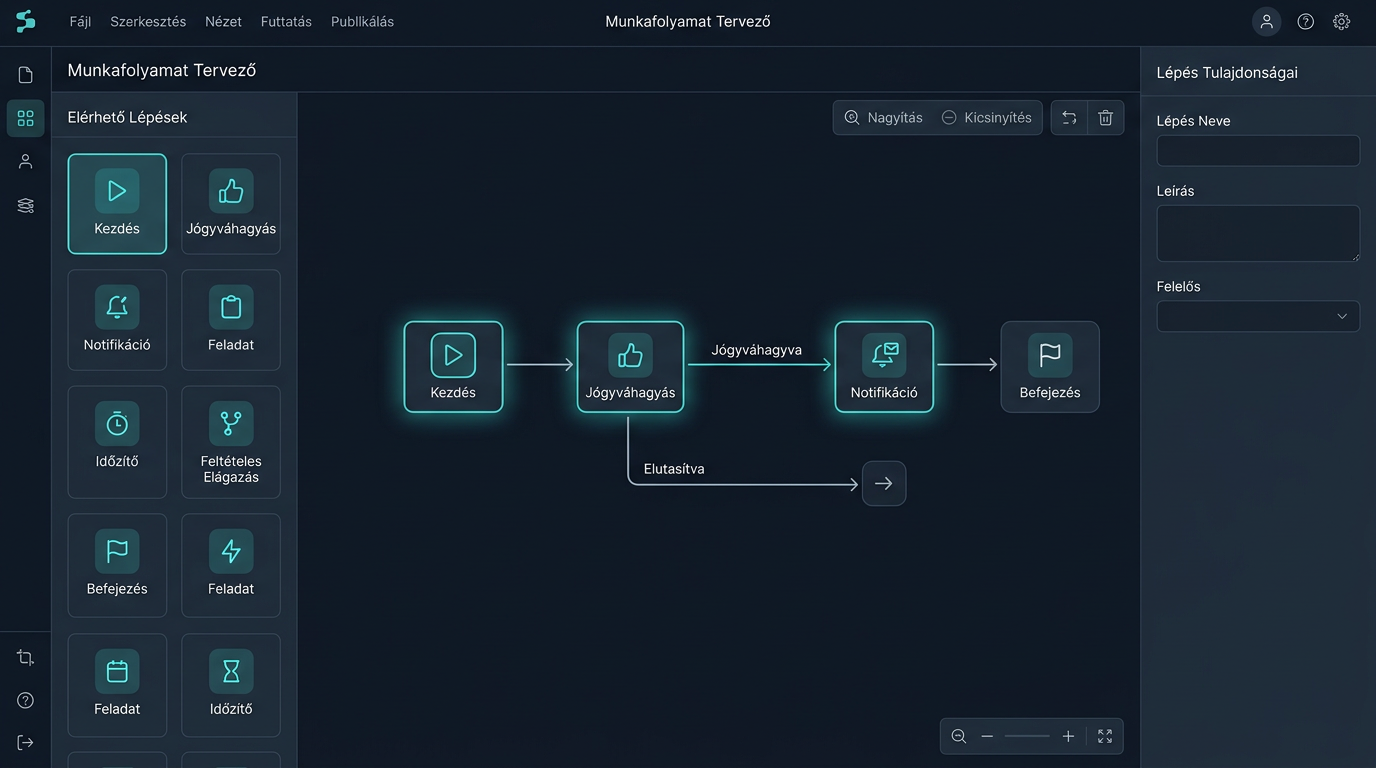Open the settings gear in the top bar

tap(1342, 21)
